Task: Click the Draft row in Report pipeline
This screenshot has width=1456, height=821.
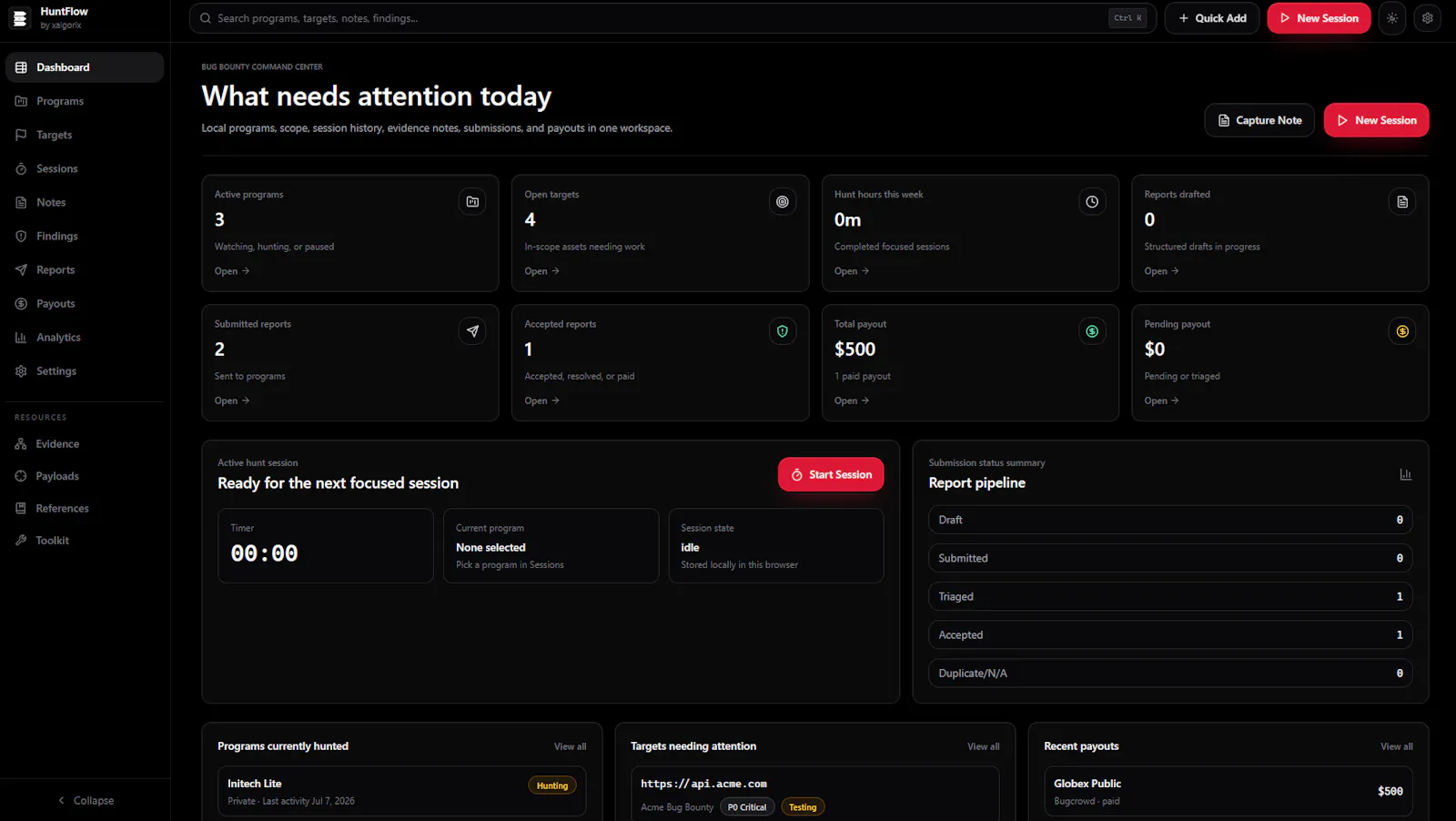Action: point(1170,520)
